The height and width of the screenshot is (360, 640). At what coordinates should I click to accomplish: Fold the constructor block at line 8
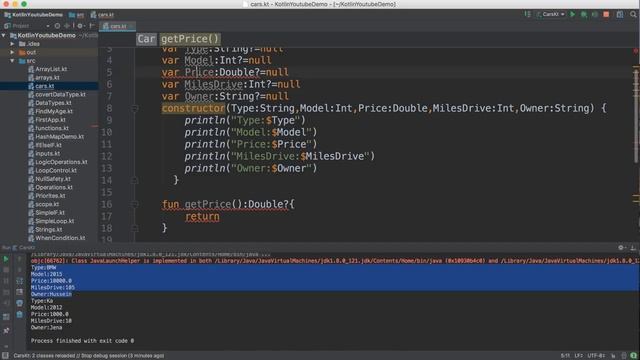click(x=134, y=109)
